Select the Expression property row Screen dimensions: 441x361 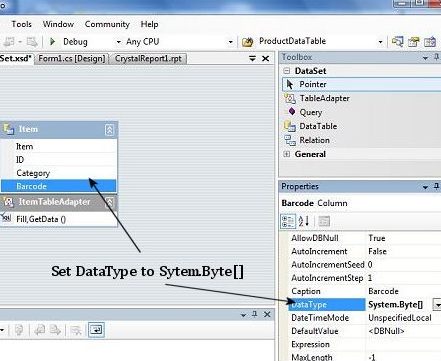pyautogui.click(x=365, y=345)
